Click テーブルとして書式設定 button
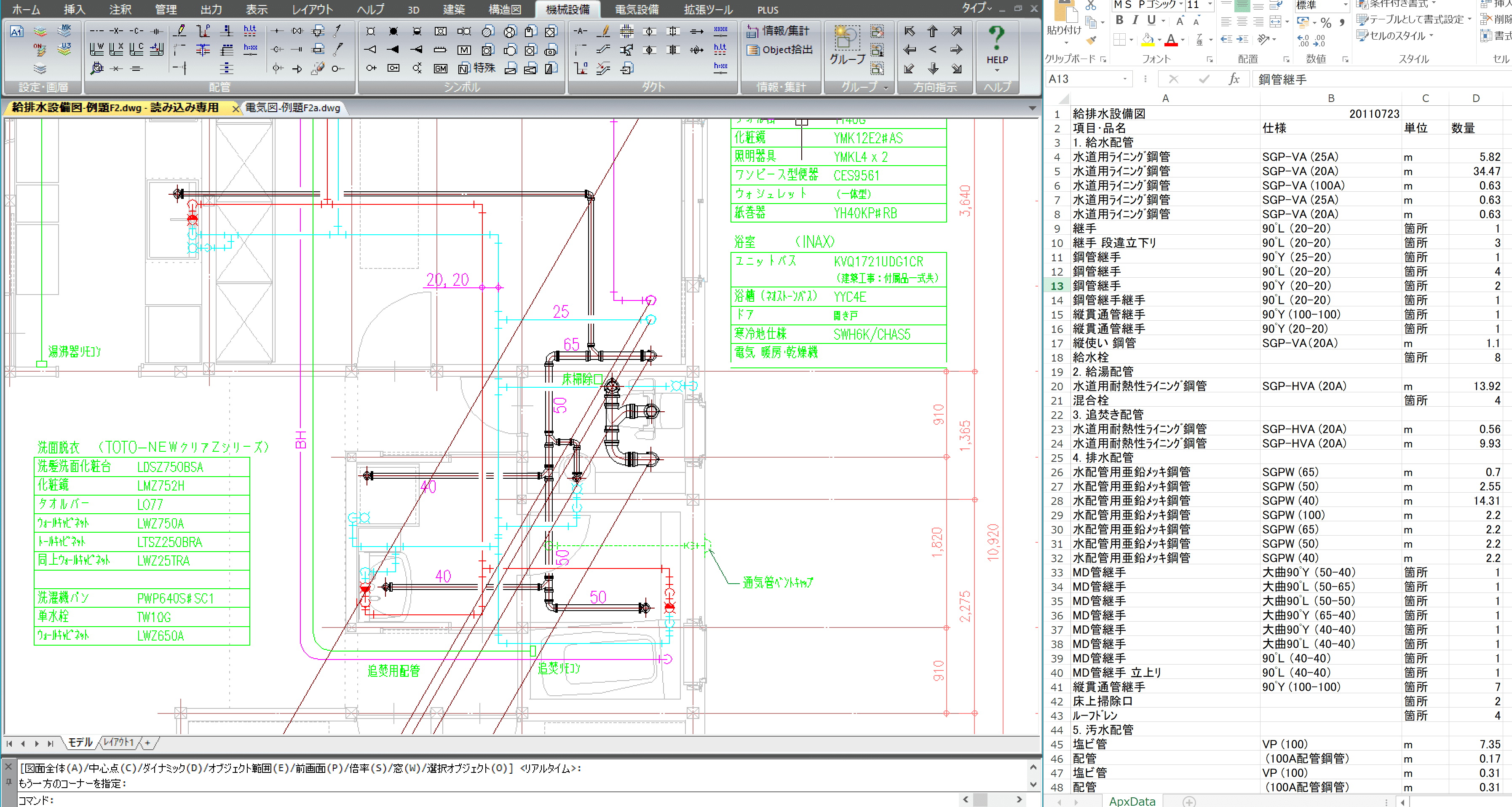Screen dimensions: 1512x807 click(x=1415, y=19)
